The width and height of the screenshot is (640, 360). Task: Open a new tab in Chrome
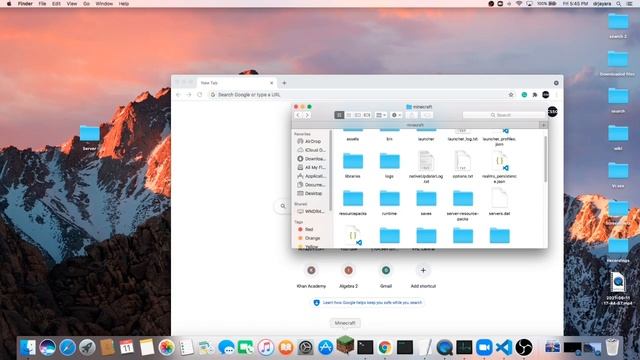coord(284,83)
